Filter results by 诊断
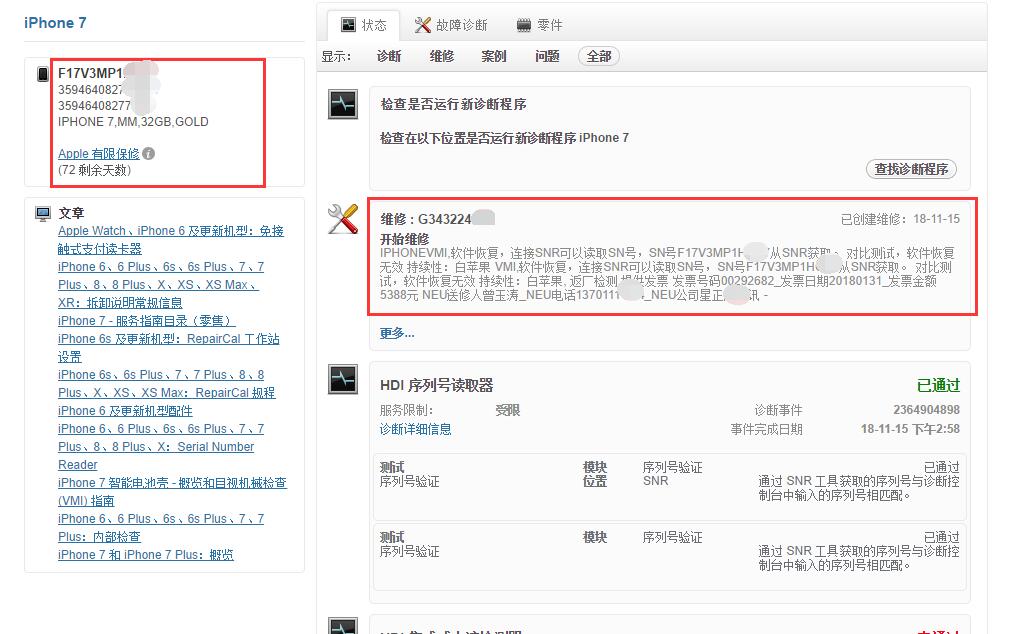Image resolution: width=1009 pixels, height=634 pixels. [x=388, y=57]
